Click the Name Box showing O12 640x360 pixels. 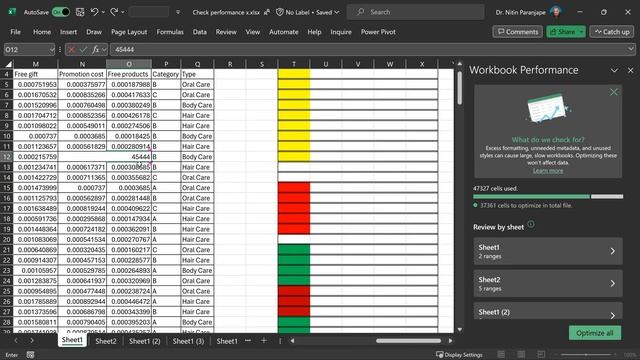point(26,49)
